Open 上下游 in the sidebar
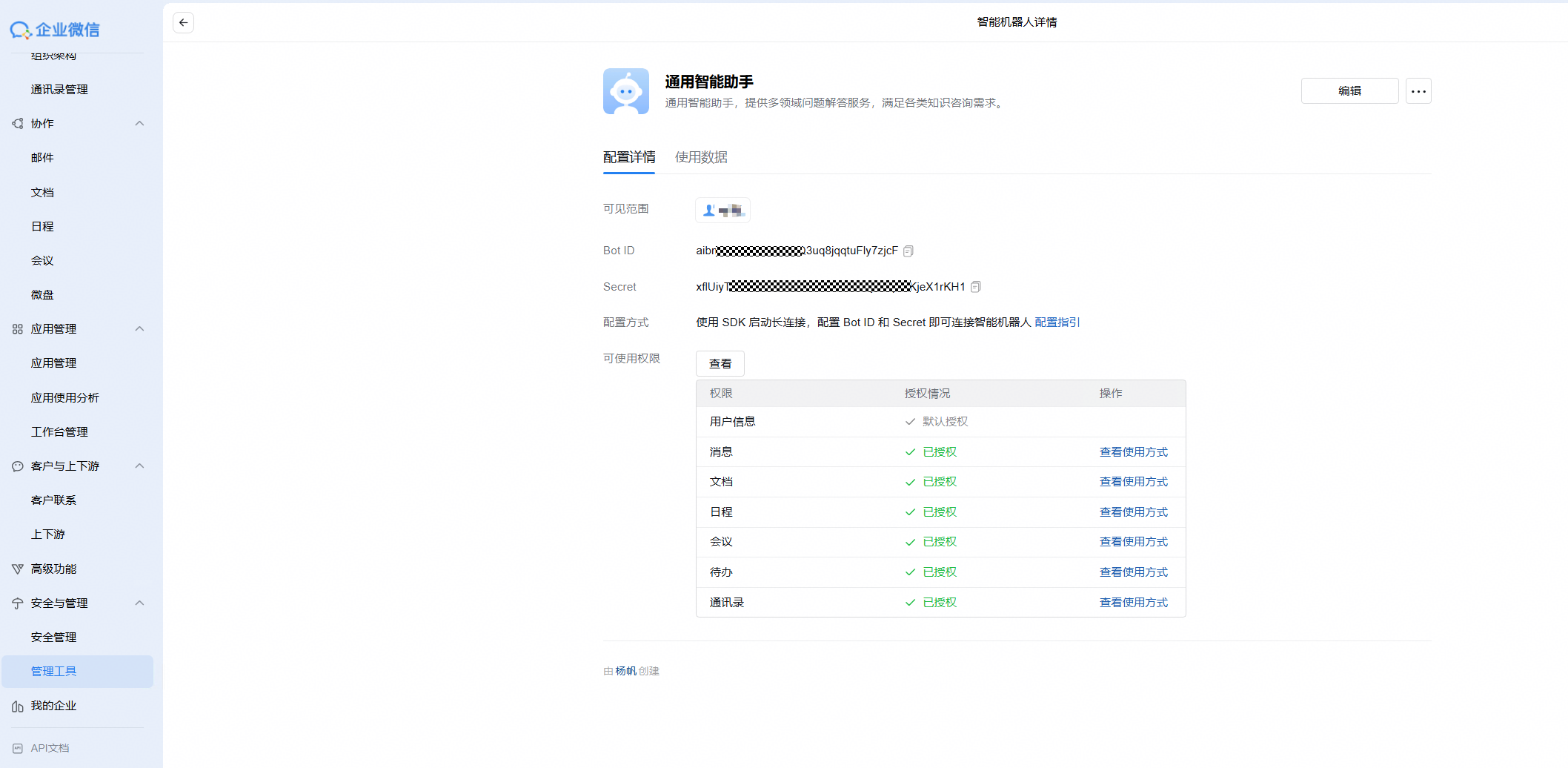Image resolution: width=1568 pixels, height=768 pixels. click(x=48, y=534)
